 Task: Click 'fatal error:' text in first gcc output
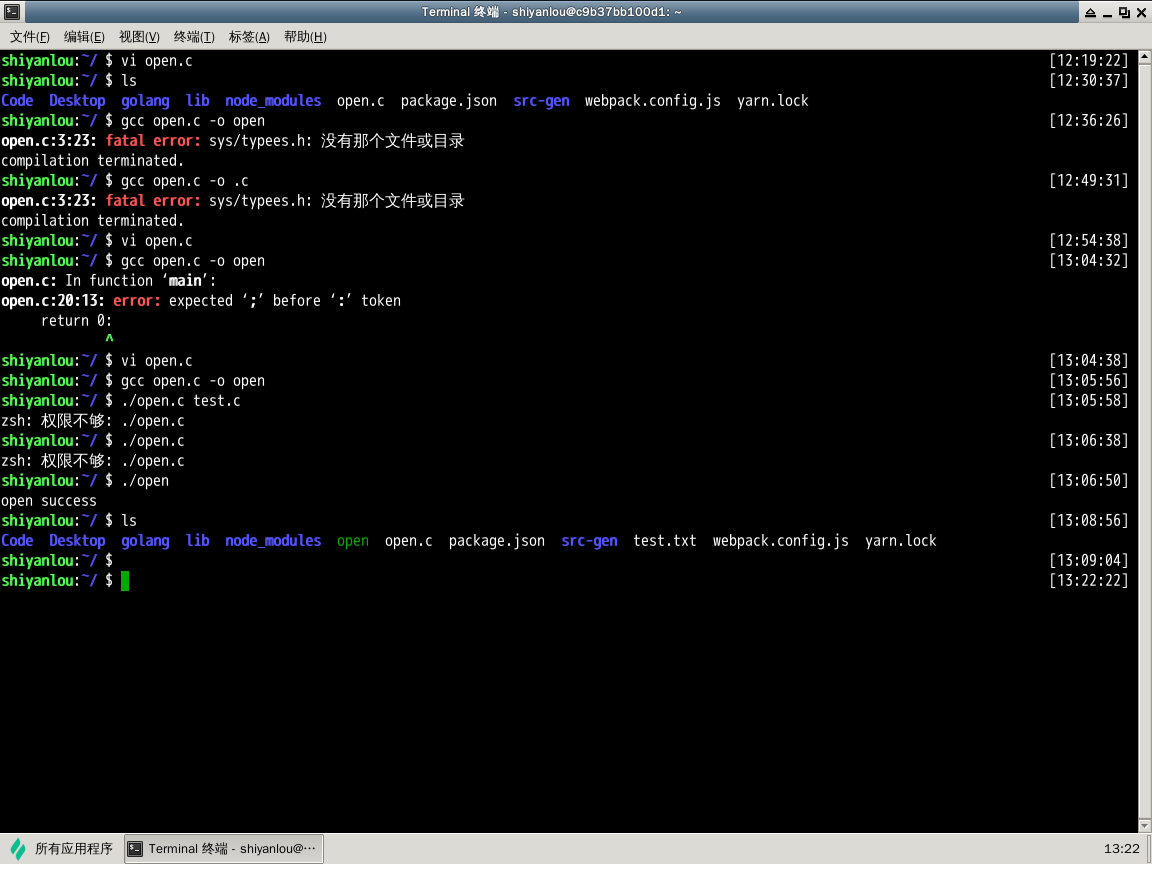(153, 141)
